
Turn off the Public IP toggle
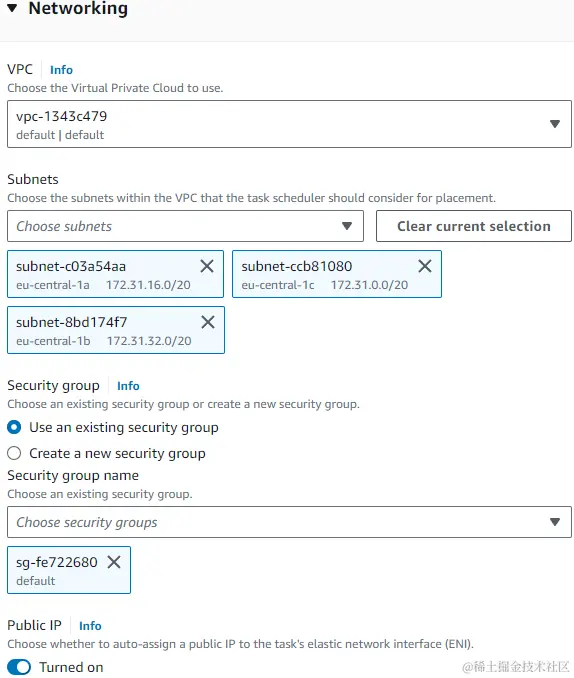tap(19, 667)
